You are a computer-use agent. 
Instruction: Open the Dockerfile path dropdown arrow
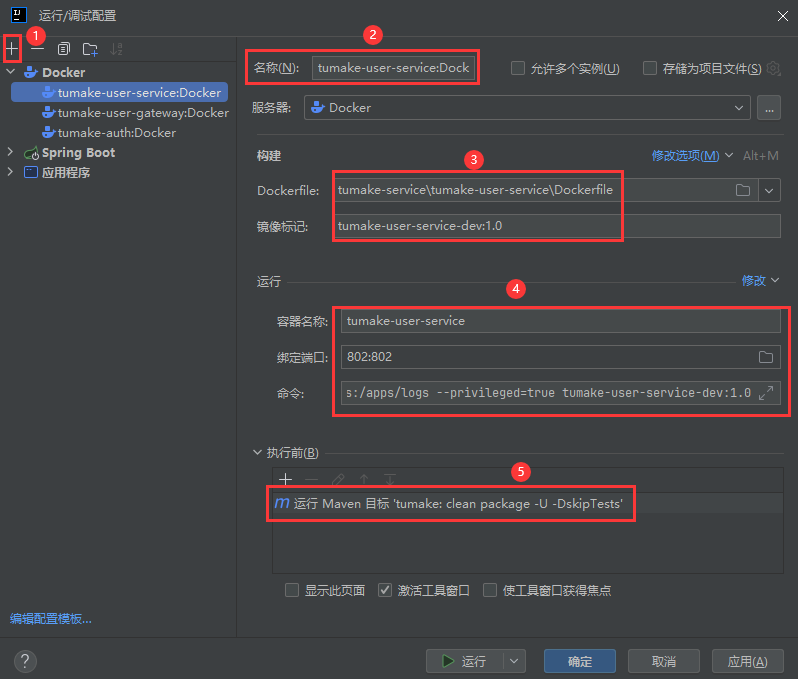tap(769, 190)
